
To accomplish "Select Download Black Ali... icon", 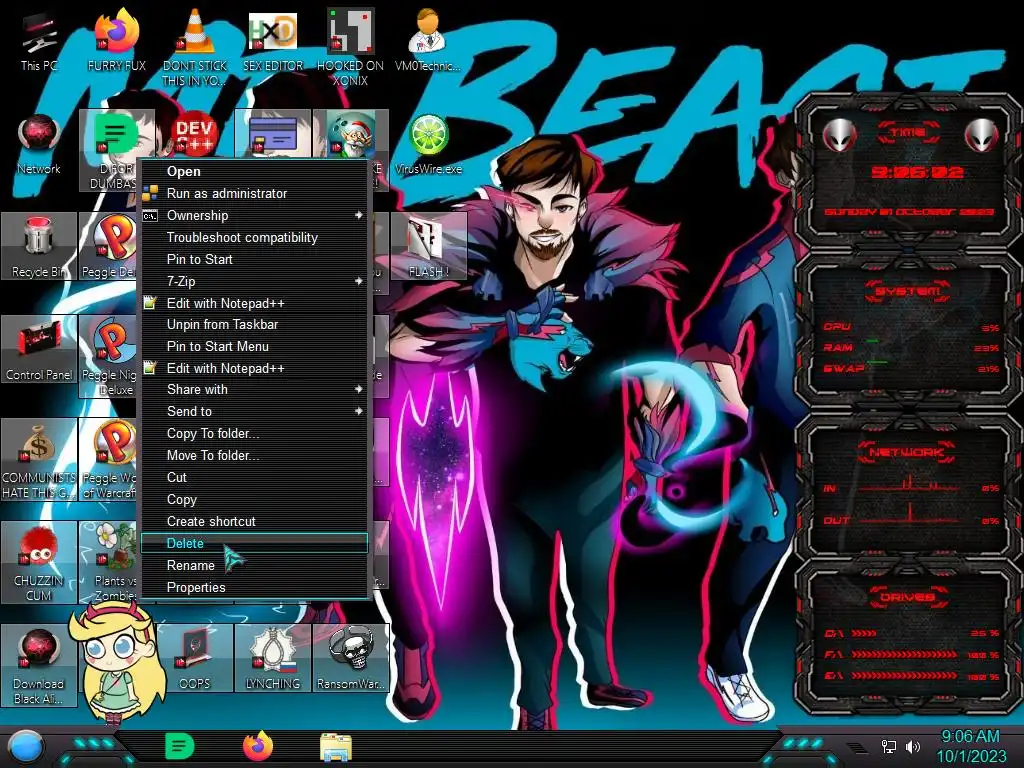I will 39,666.
